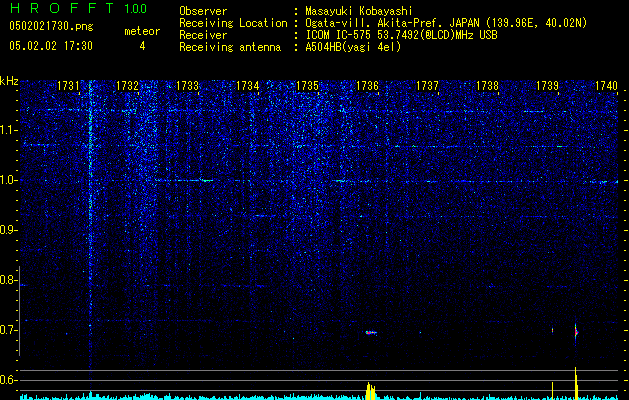Viewport: 629px width, 400px height.
Task: Click the tallest yellow power peak after 1739
Action: [x=576, y=383]
